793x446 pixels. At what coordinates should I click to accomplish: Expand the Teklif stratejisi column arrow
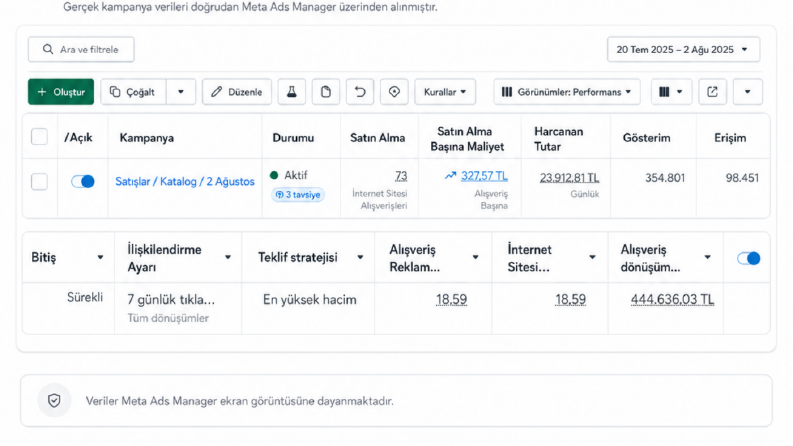pos(360,257)
